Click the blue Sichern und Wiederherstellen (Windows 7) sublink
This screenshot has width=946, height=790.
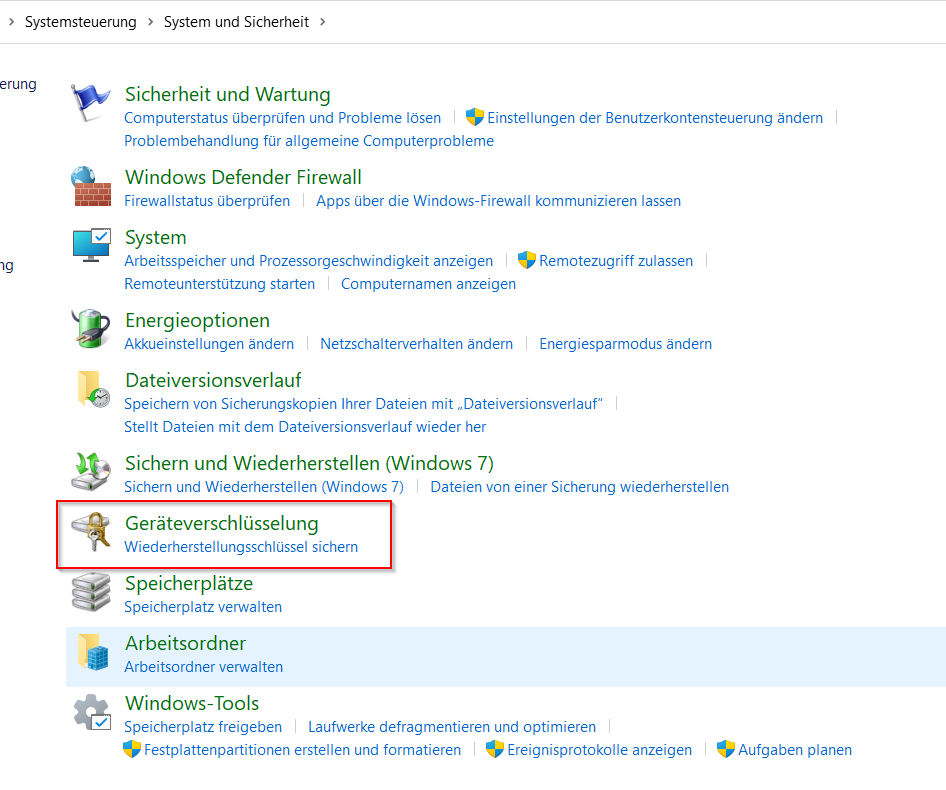coord(264,486)
